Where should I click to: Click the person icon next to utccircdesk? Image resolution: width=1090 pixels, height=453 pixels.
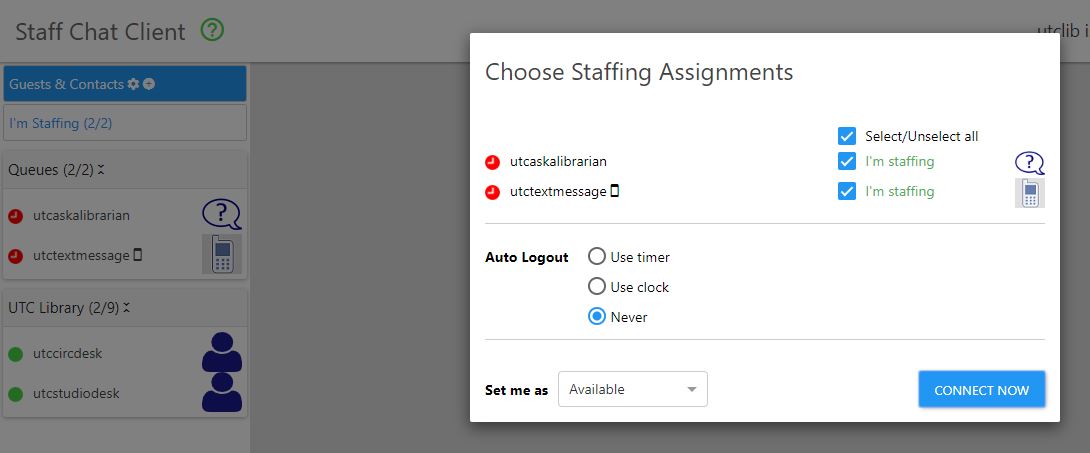222,353
